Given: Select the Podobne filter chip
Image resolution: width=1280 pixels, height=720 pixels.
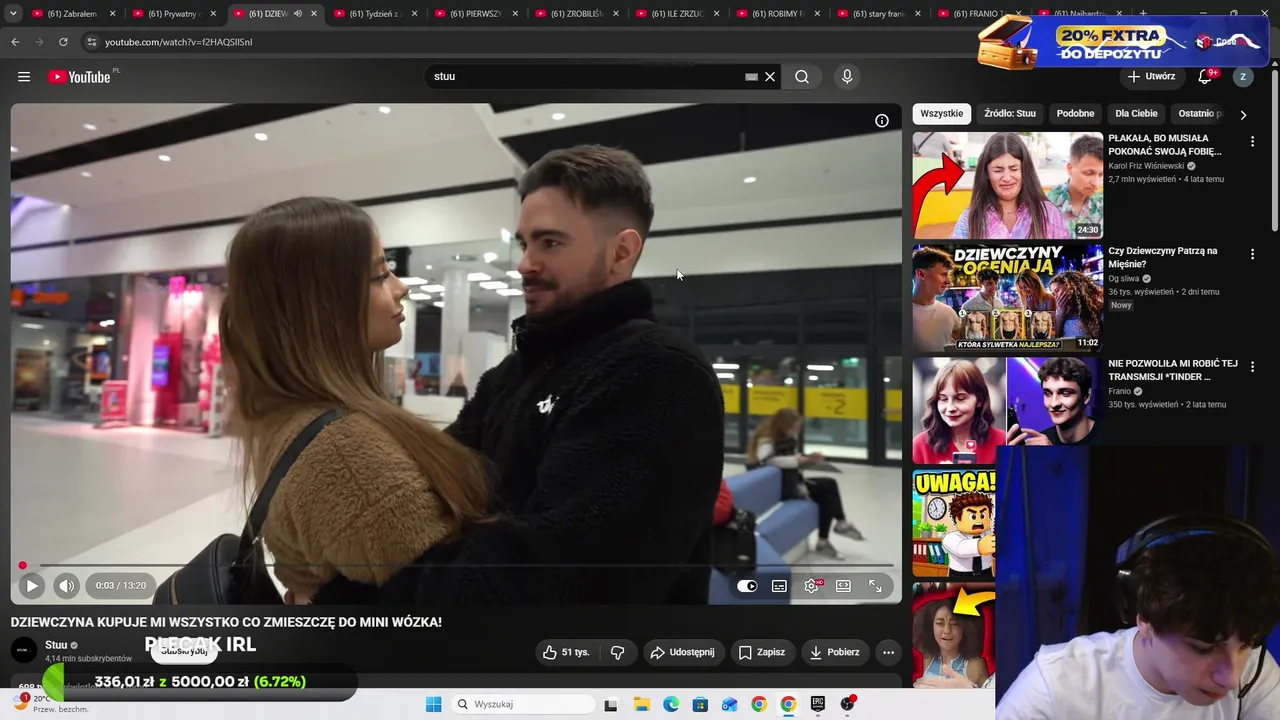Looking at the screenshot, I should click(1075, 114).
